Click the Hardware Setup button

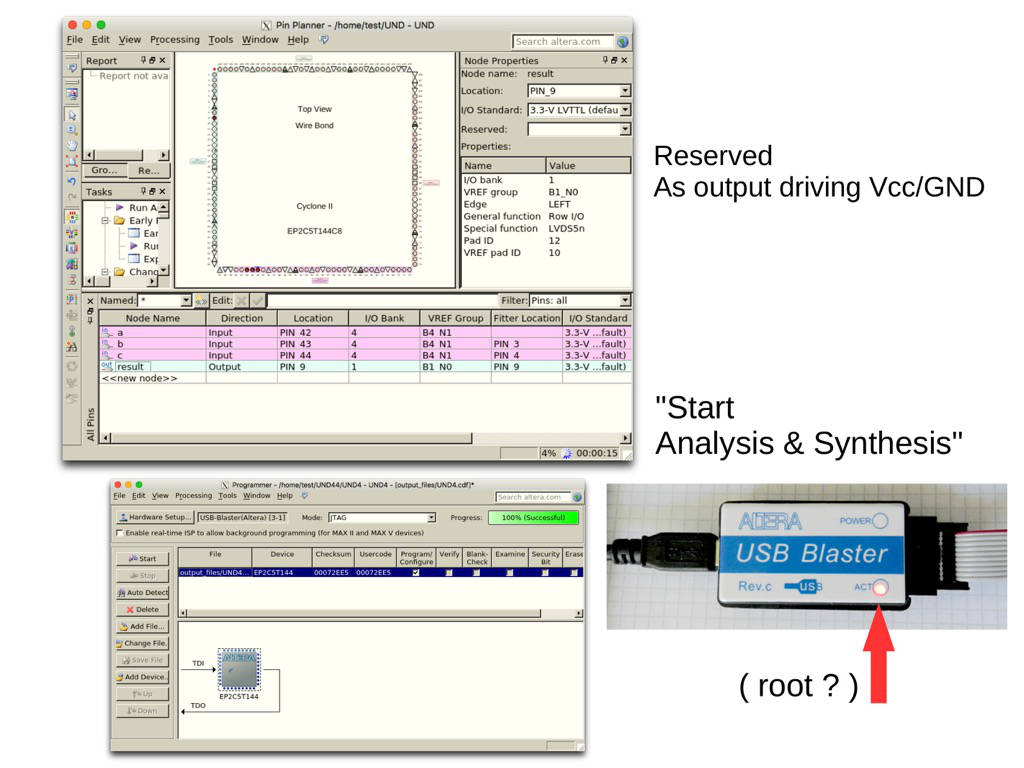tap(155, 518)
